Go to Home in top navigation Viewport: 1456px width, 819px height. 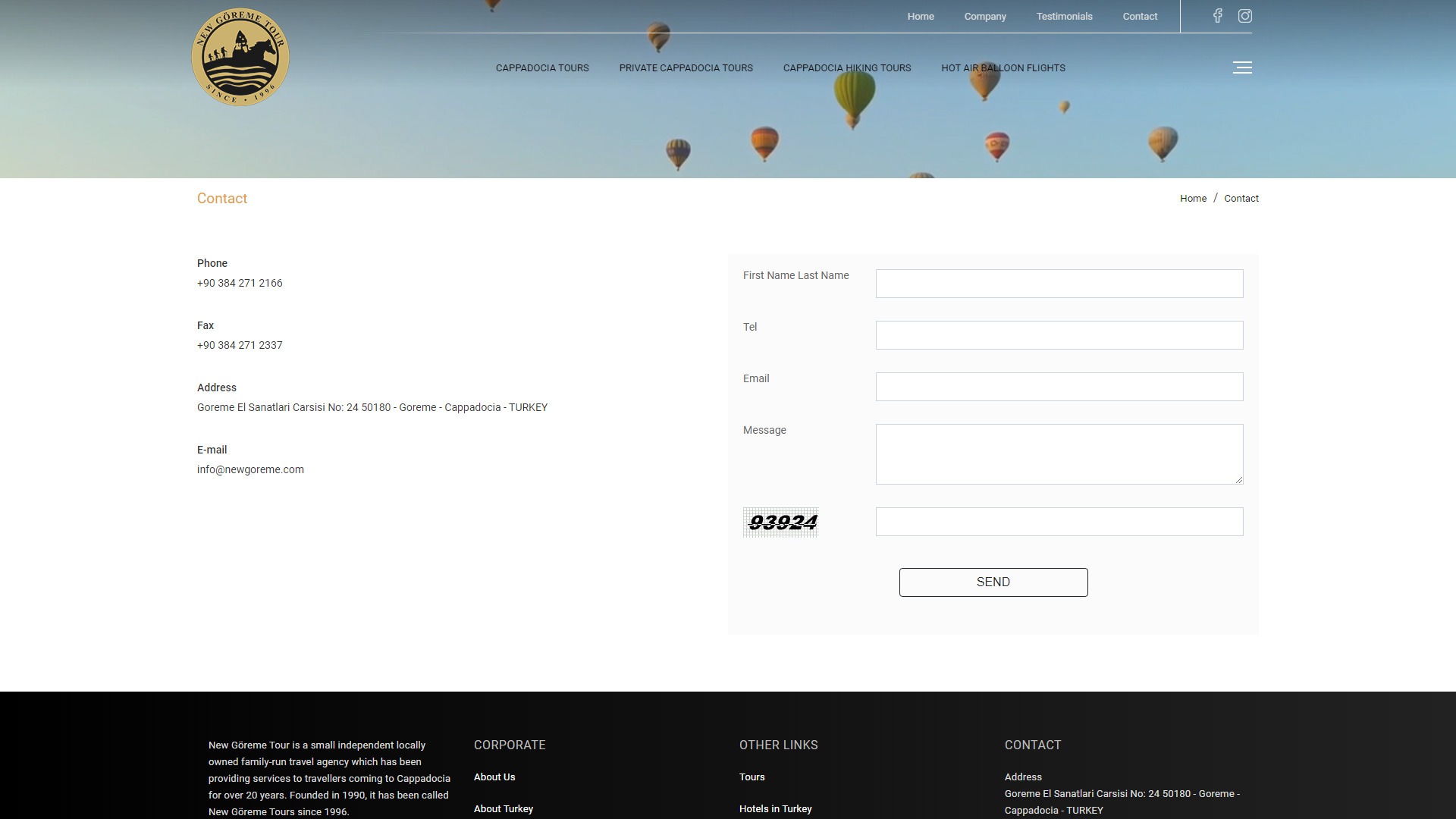(921, 16)
